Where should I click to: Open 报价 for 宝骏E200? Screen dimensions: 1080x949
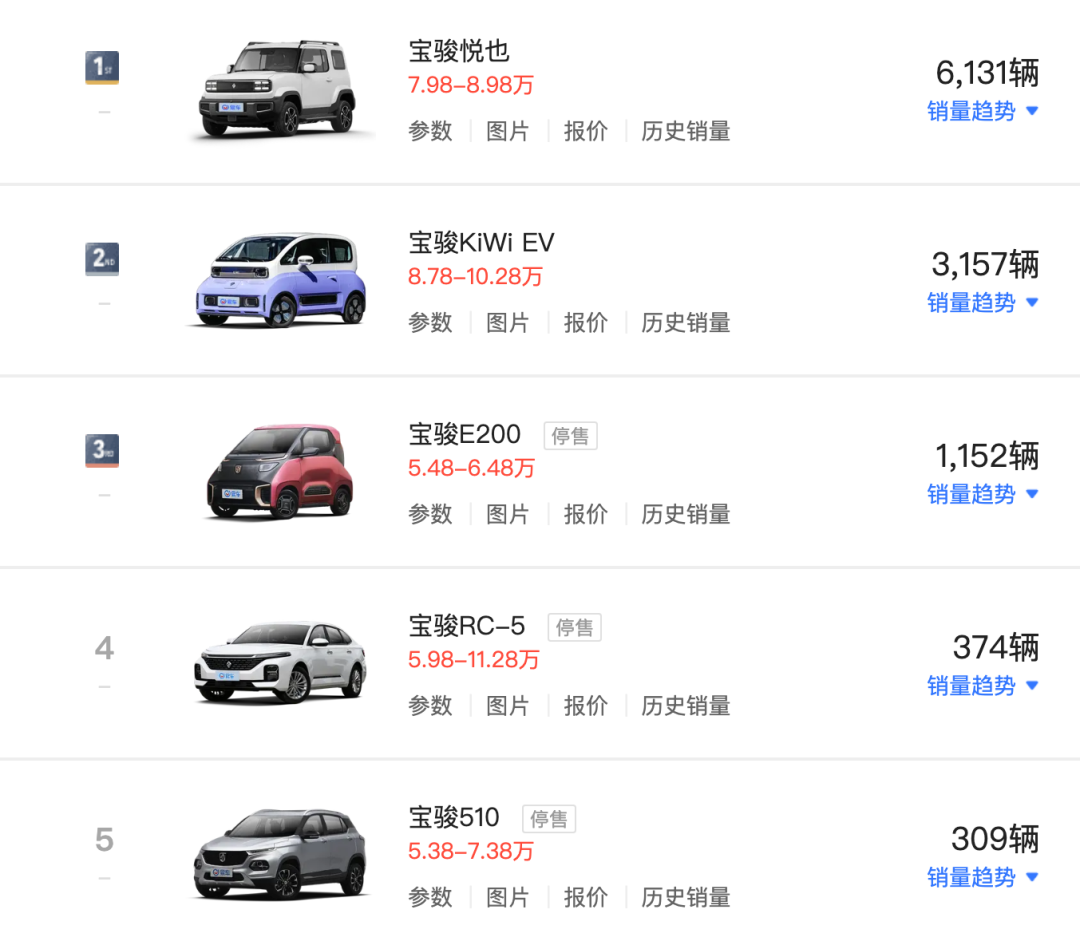pos(585,514)
